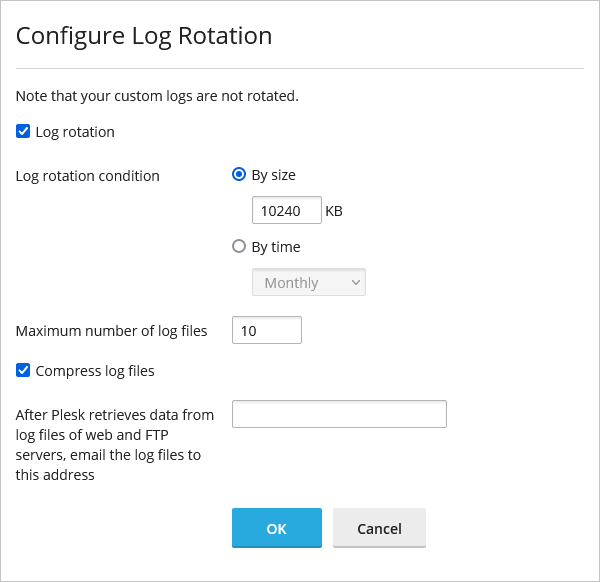Click the 'Log rotation' checkbox label text

pos(75,132)
